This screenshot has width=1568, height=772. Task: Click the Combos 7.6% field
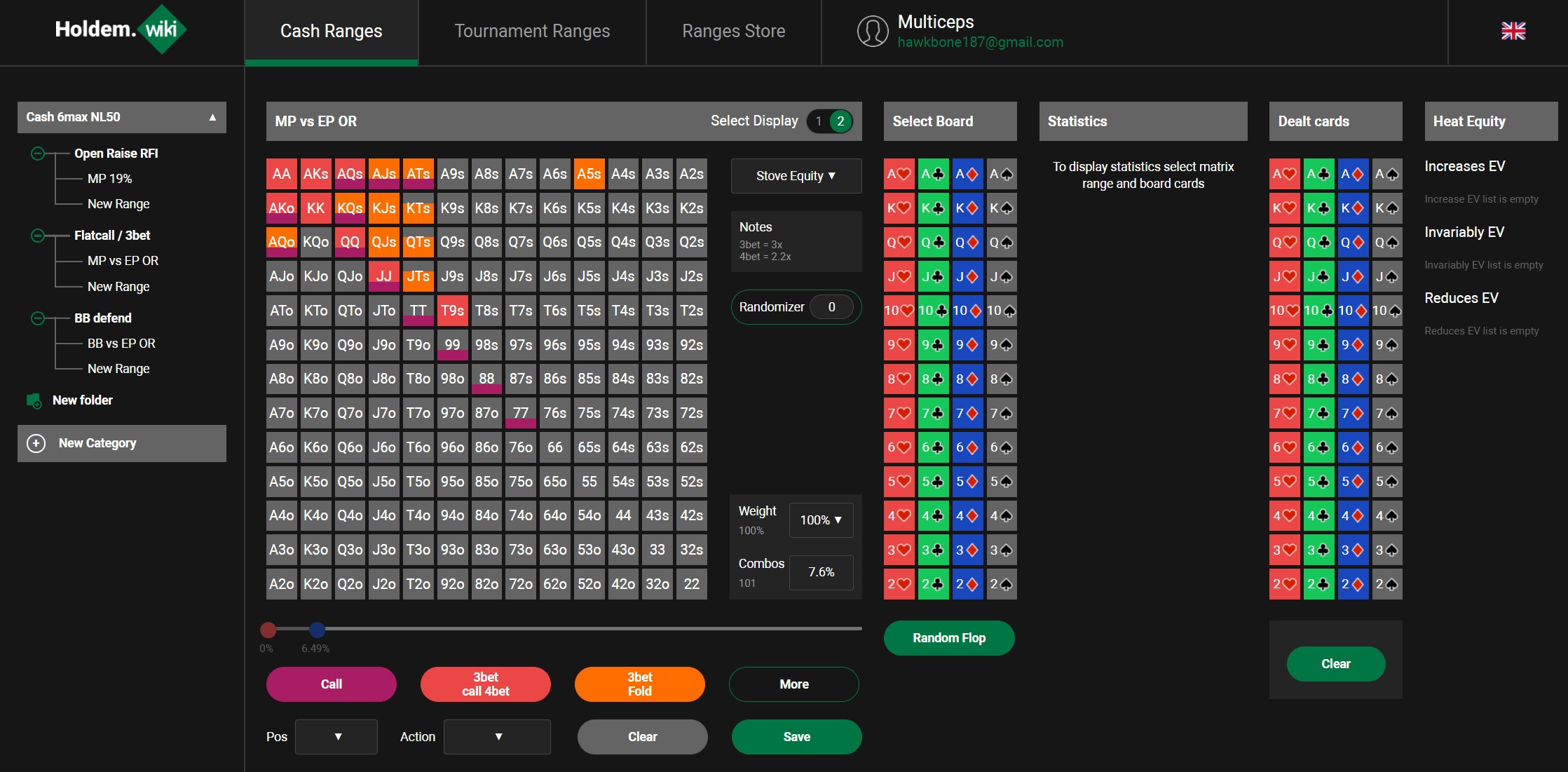click(821, 573)
